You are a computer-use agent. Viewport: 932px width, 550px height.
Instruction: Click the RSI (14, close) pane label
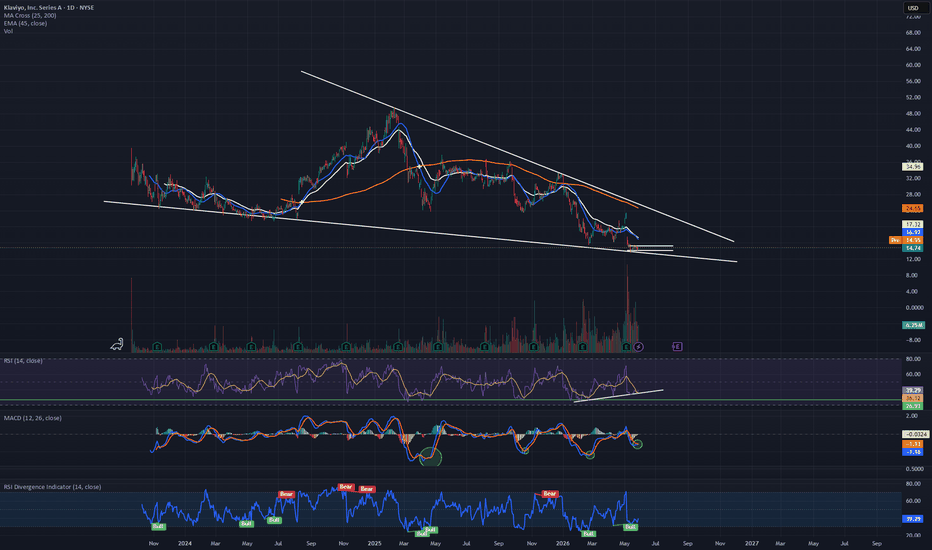pos(23,361)
